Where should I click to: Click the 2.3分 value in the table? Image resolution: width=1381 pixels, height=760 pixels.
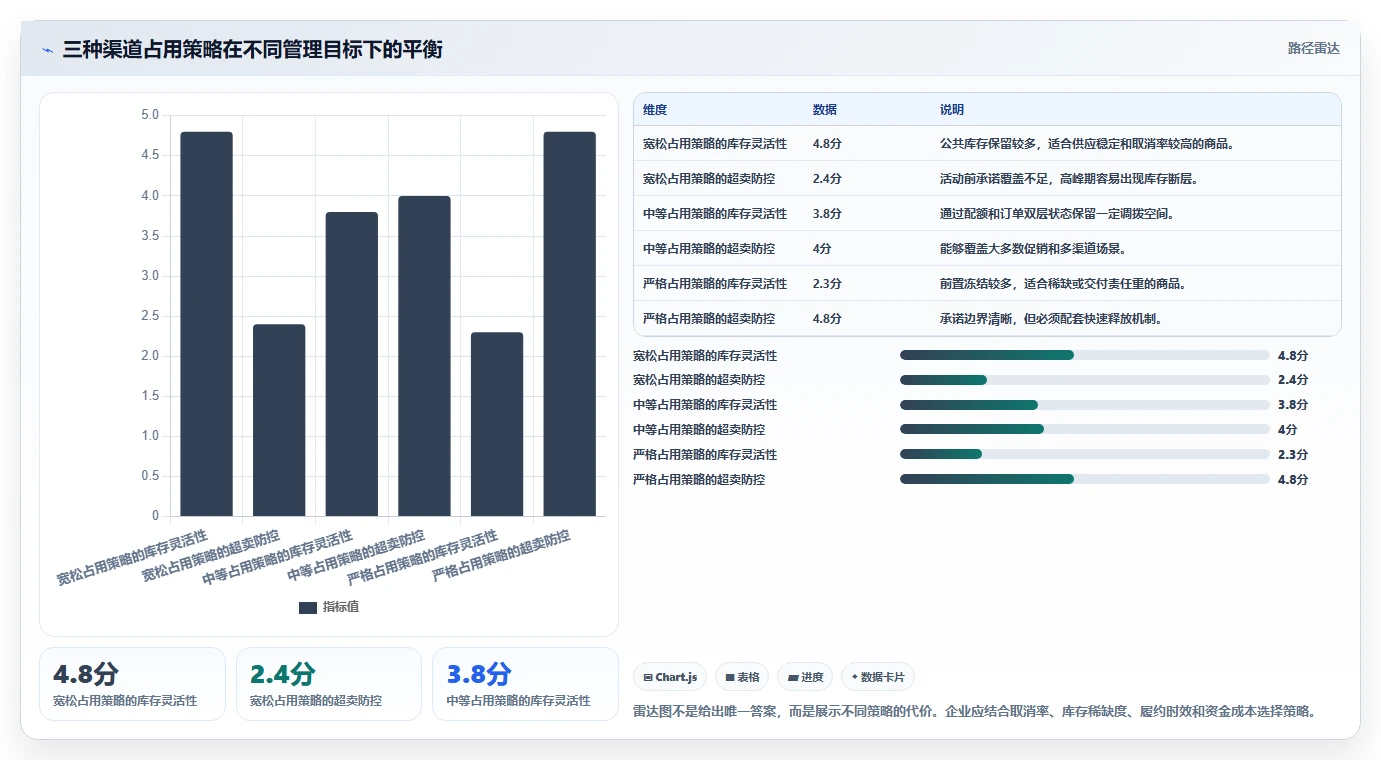pos(827,284)
